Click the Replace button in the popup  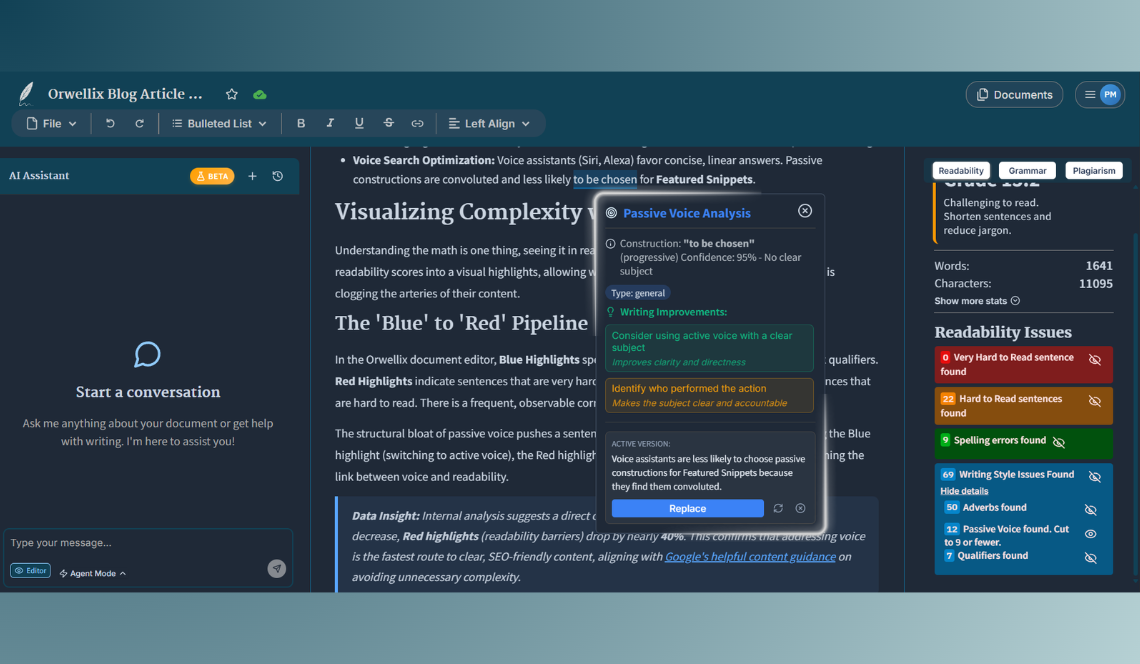(687, 508)
